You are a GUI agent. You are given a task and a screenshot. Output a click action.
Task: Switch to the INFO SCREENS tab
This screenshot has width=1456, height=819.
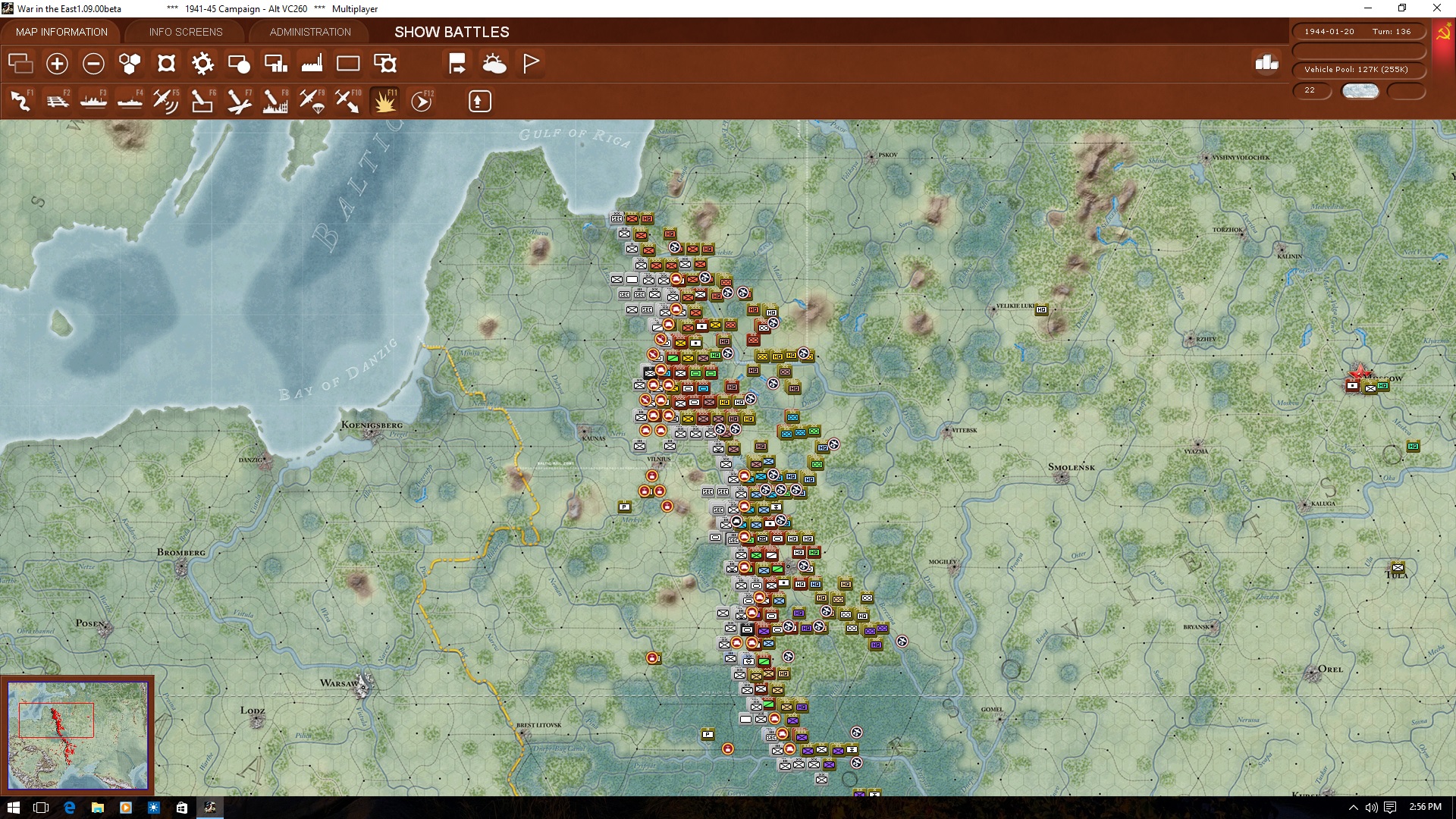click(185, 32)
